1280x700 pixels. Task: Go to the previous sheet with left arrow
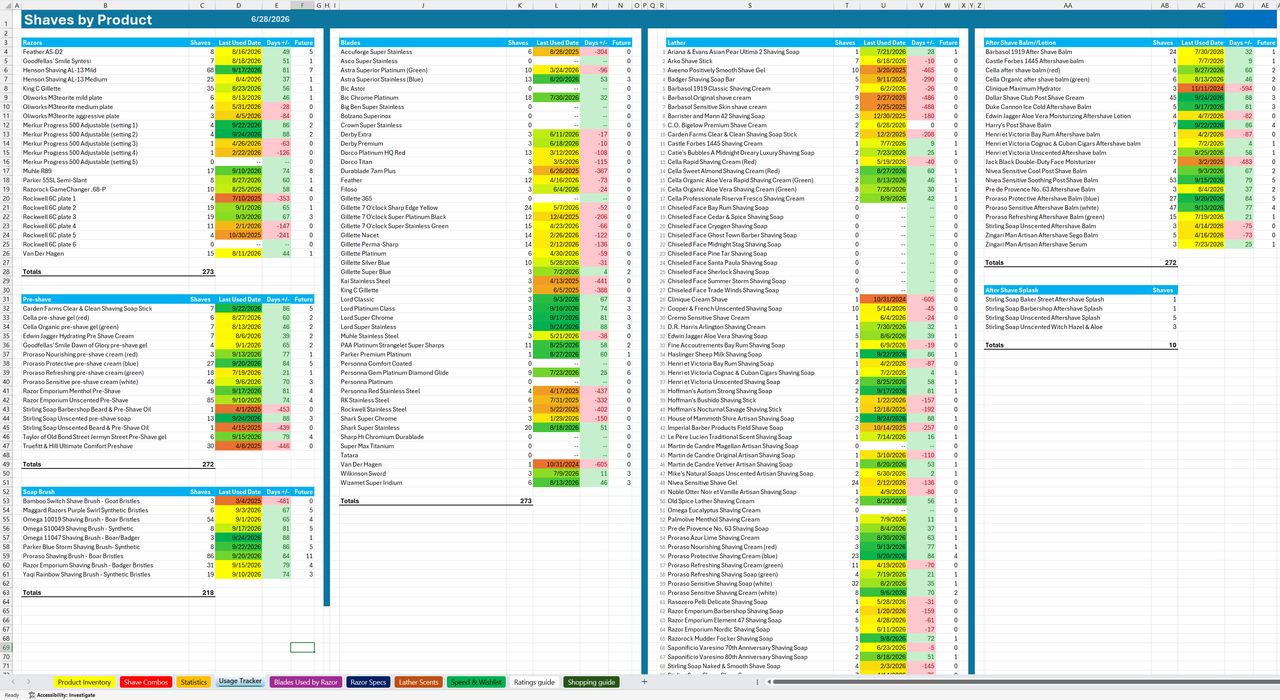[x=14, y=682]
